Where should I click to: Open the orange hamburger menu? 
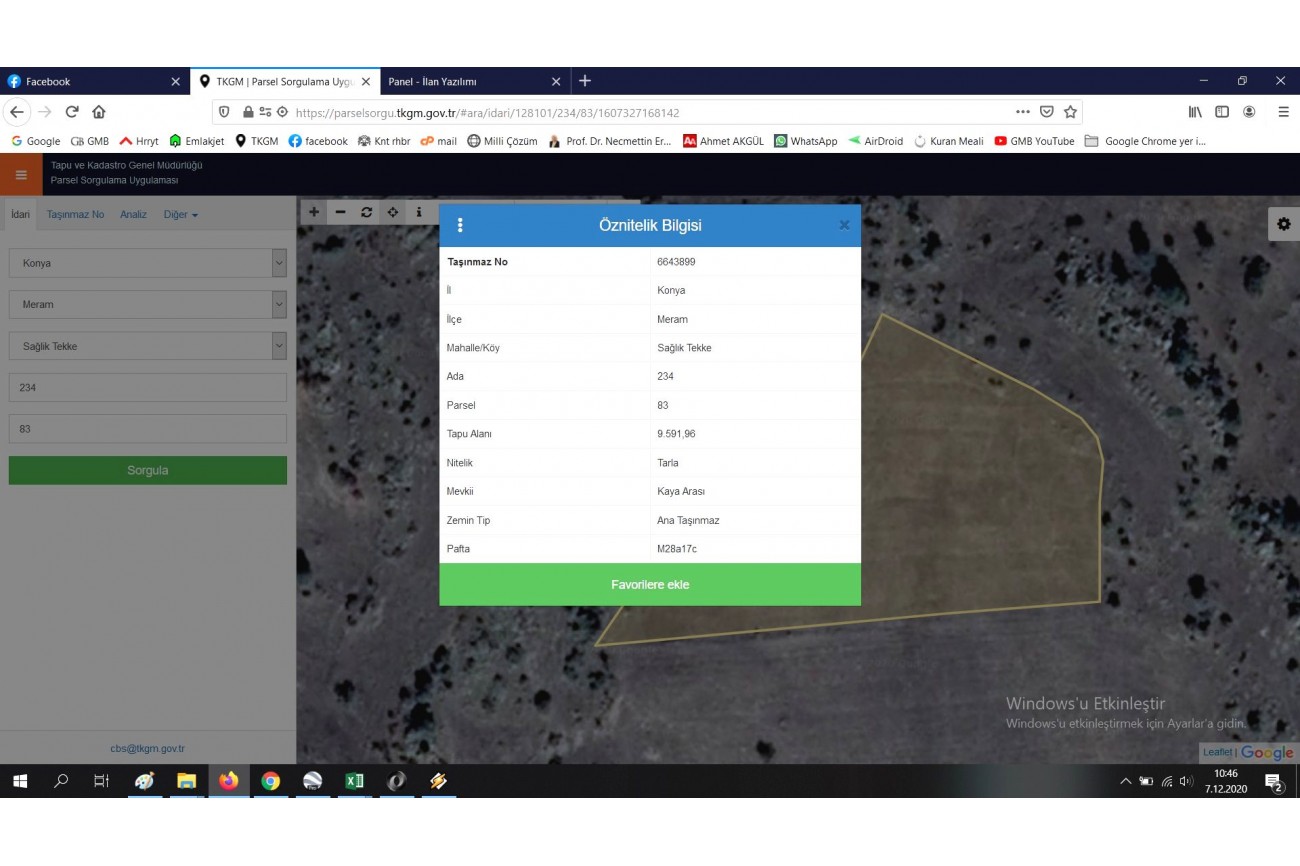click(x=21, y=174)
